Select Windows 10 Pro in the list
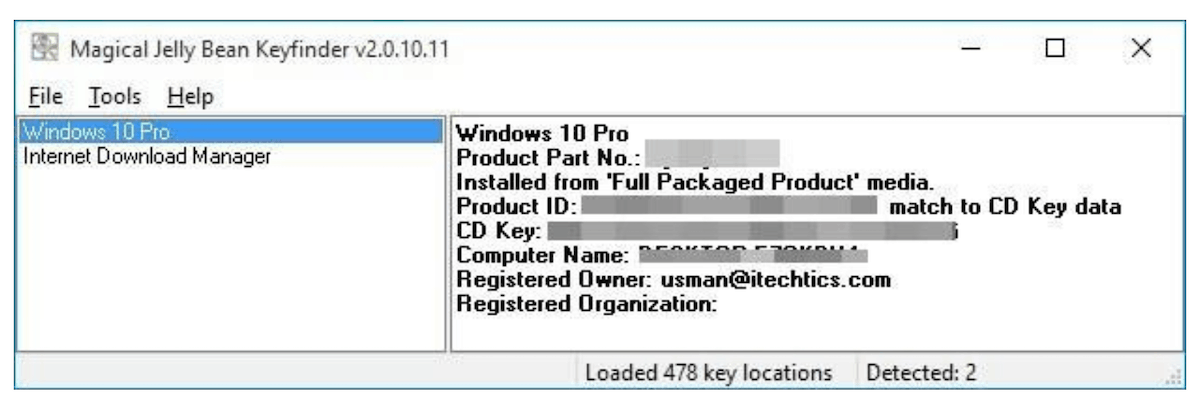Screen dimensions: 1200x408 231,132
